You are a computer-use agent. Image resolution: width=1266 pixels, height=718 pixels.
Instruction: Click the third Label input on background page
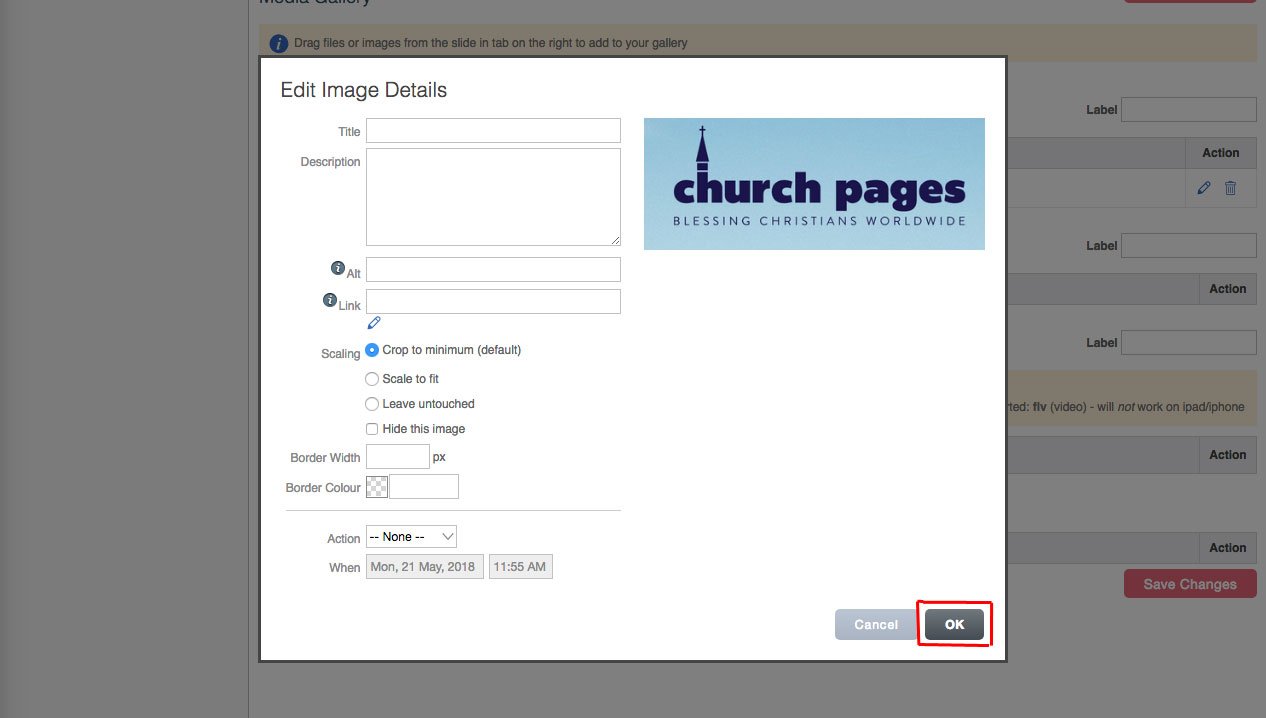[1189, 342]
